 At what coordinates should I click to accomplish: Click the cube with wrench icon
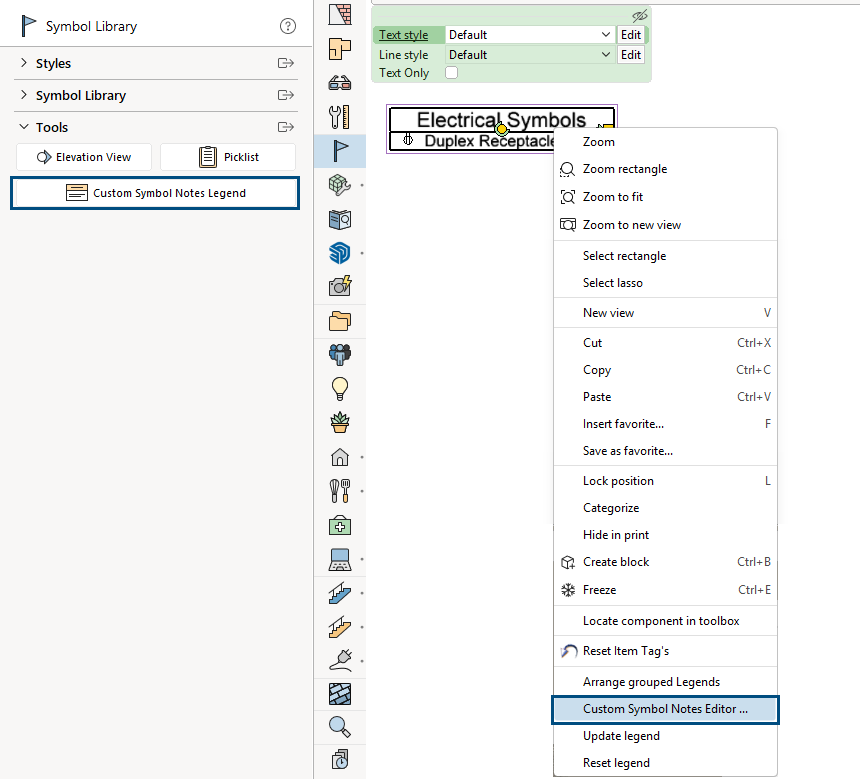[340, 185]
